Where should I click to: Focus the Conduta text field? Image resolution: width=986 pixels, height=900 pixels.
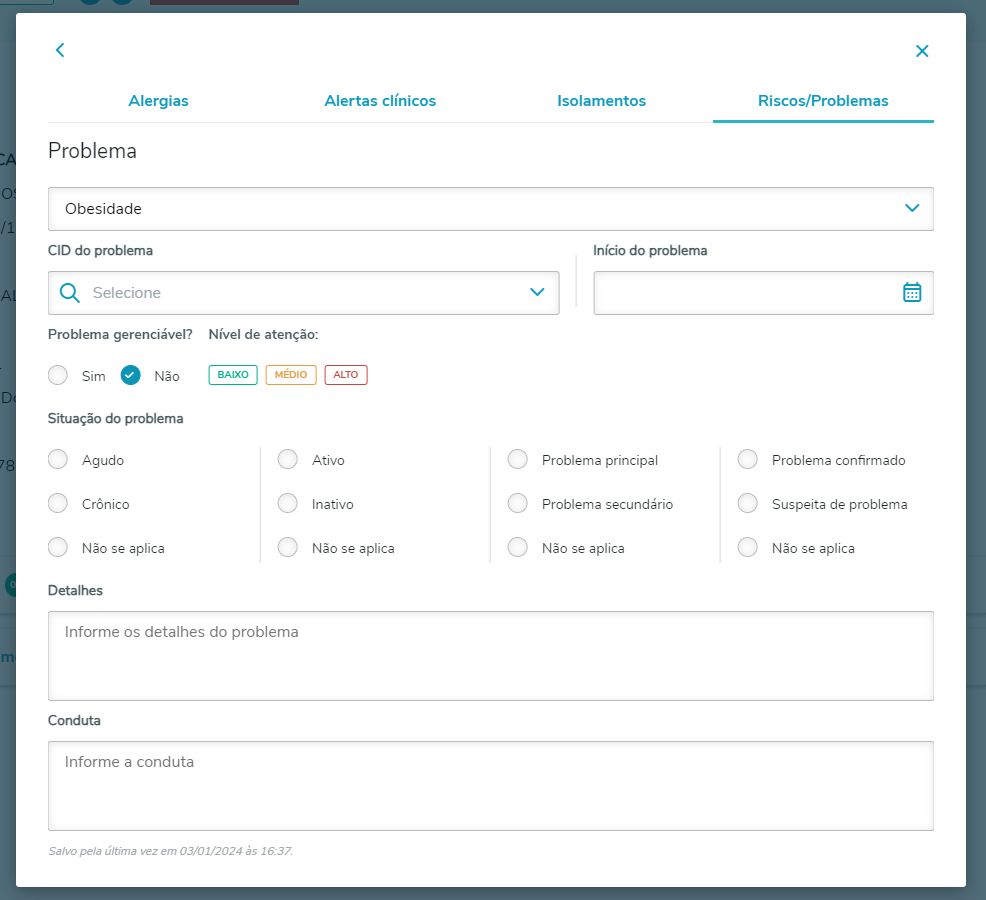click(490, 785)
